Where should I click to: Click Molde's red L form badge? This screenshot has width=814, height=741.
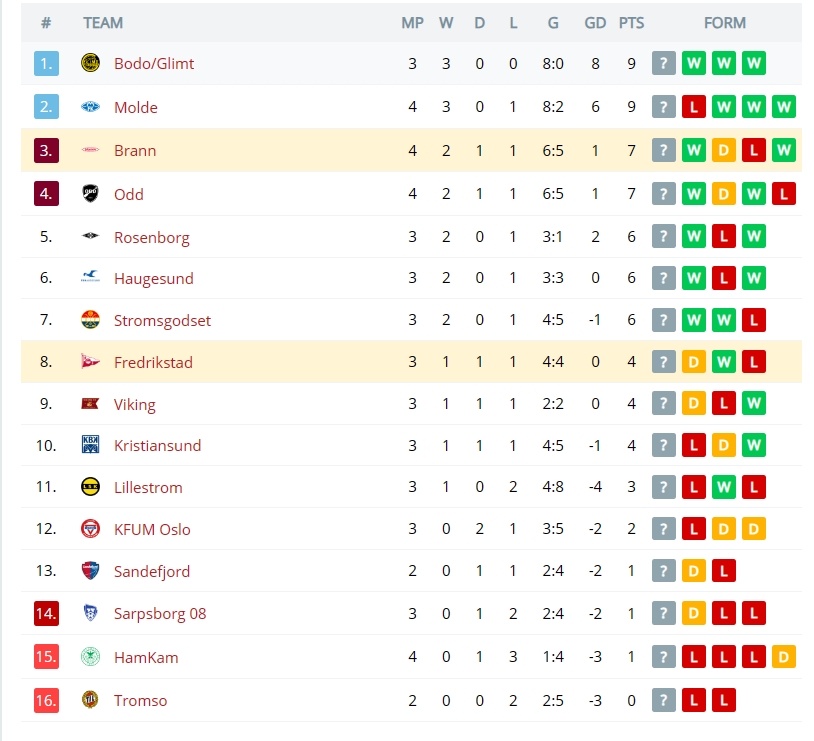[694, 107]
